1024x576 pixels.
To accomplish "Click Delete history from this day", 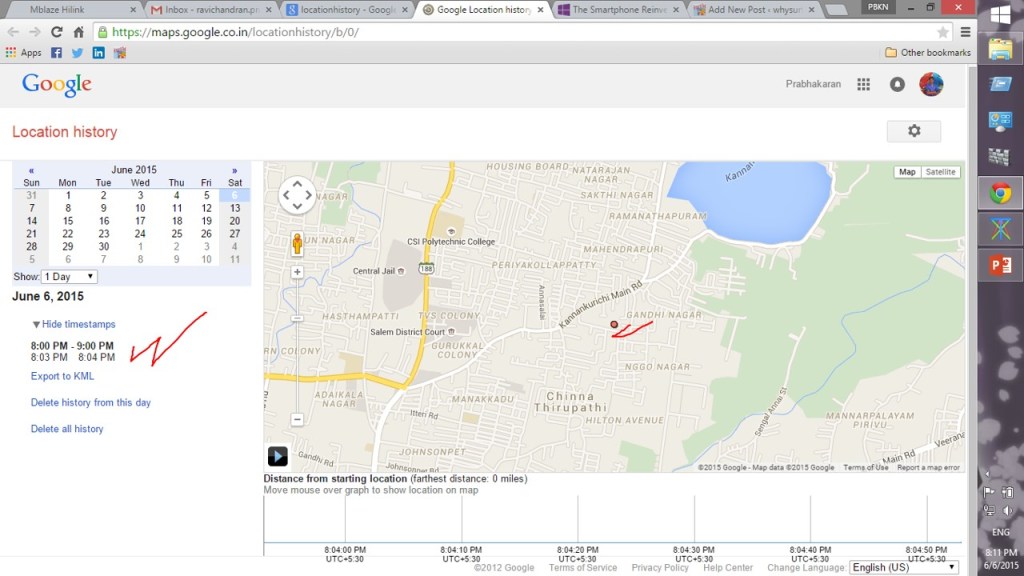I will (x=91, y=402).
